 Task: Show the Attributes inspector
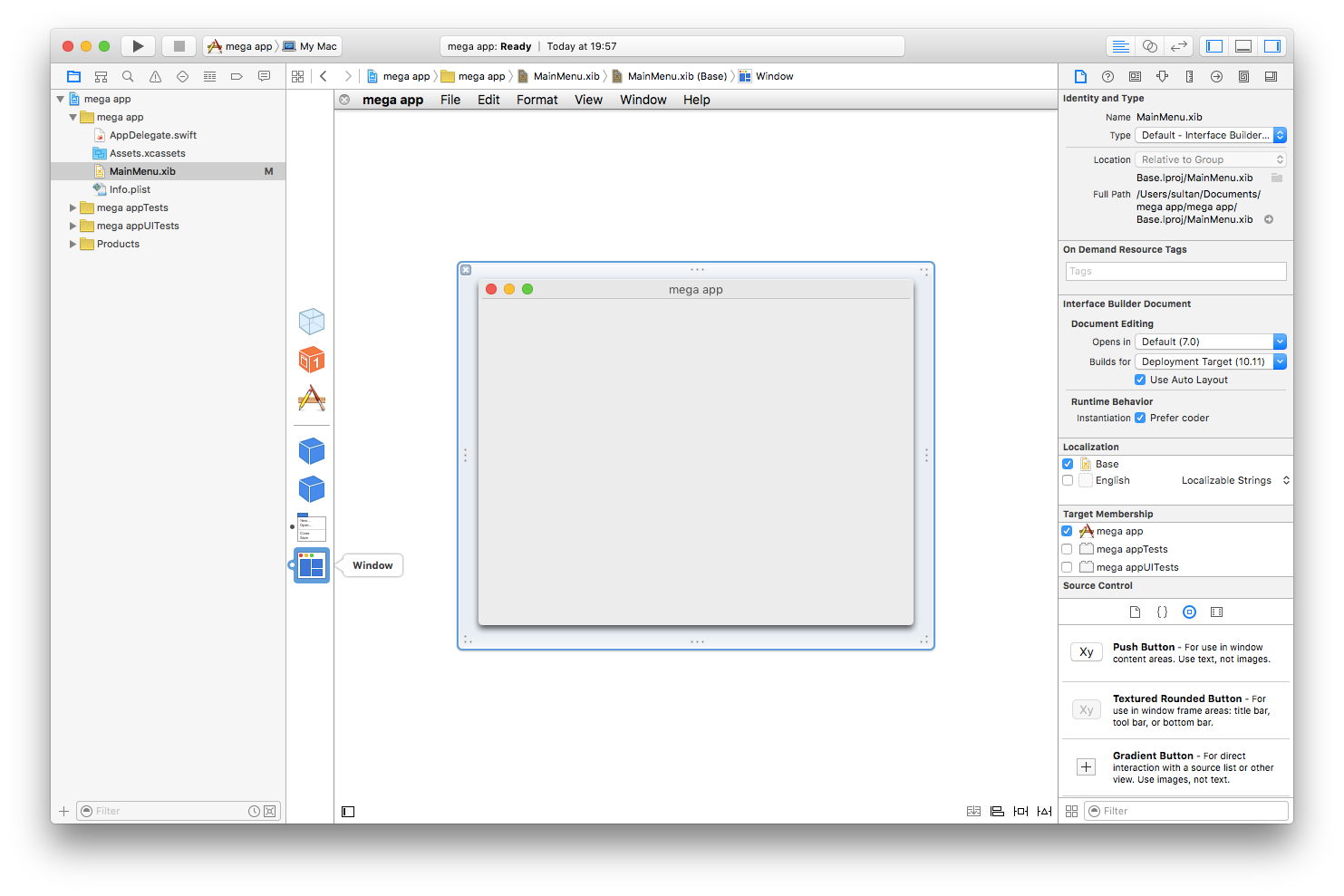click(x=1162, y=76)
